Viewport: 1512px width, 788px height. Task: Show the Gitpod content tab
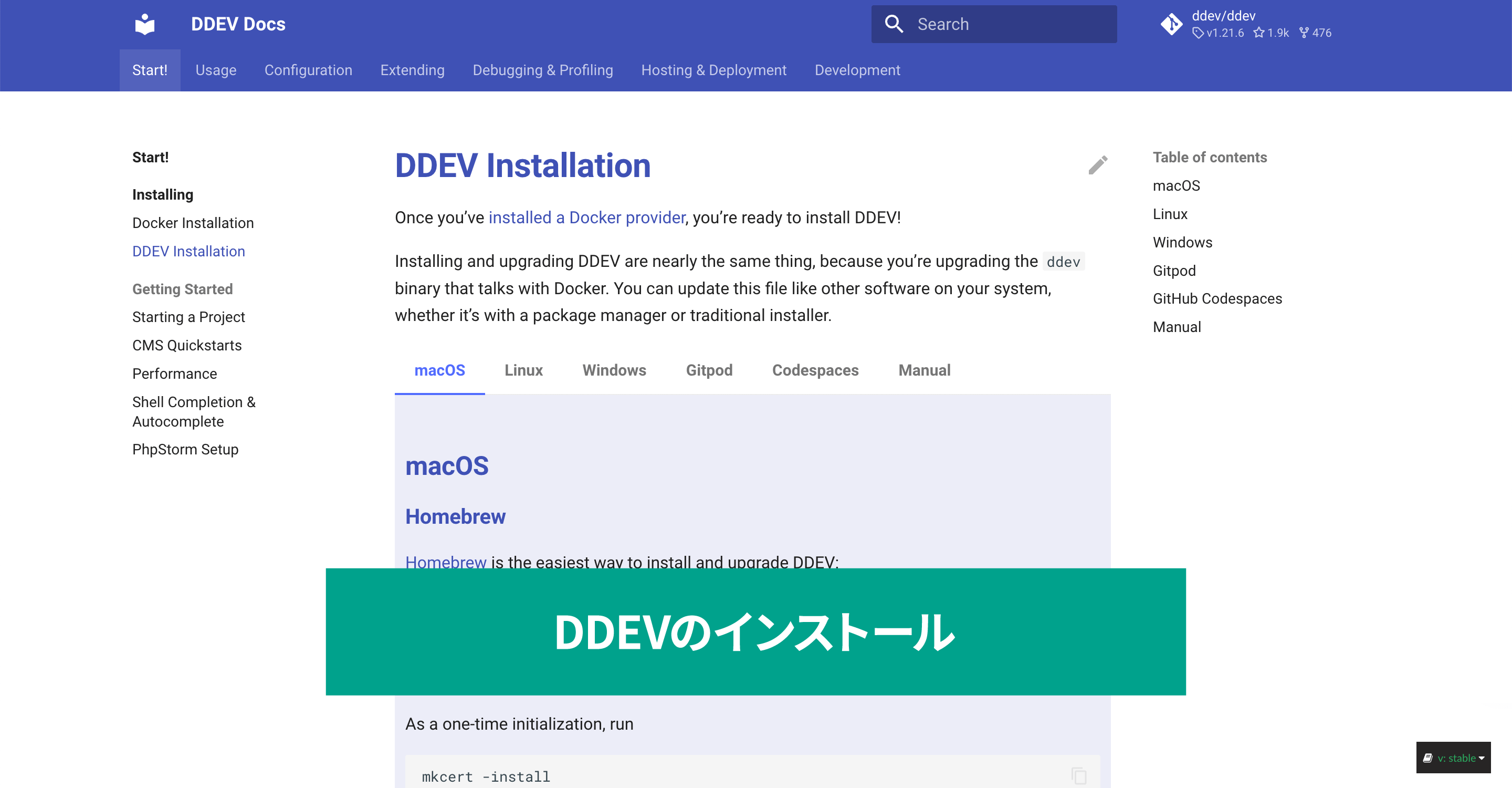[709, 370]
